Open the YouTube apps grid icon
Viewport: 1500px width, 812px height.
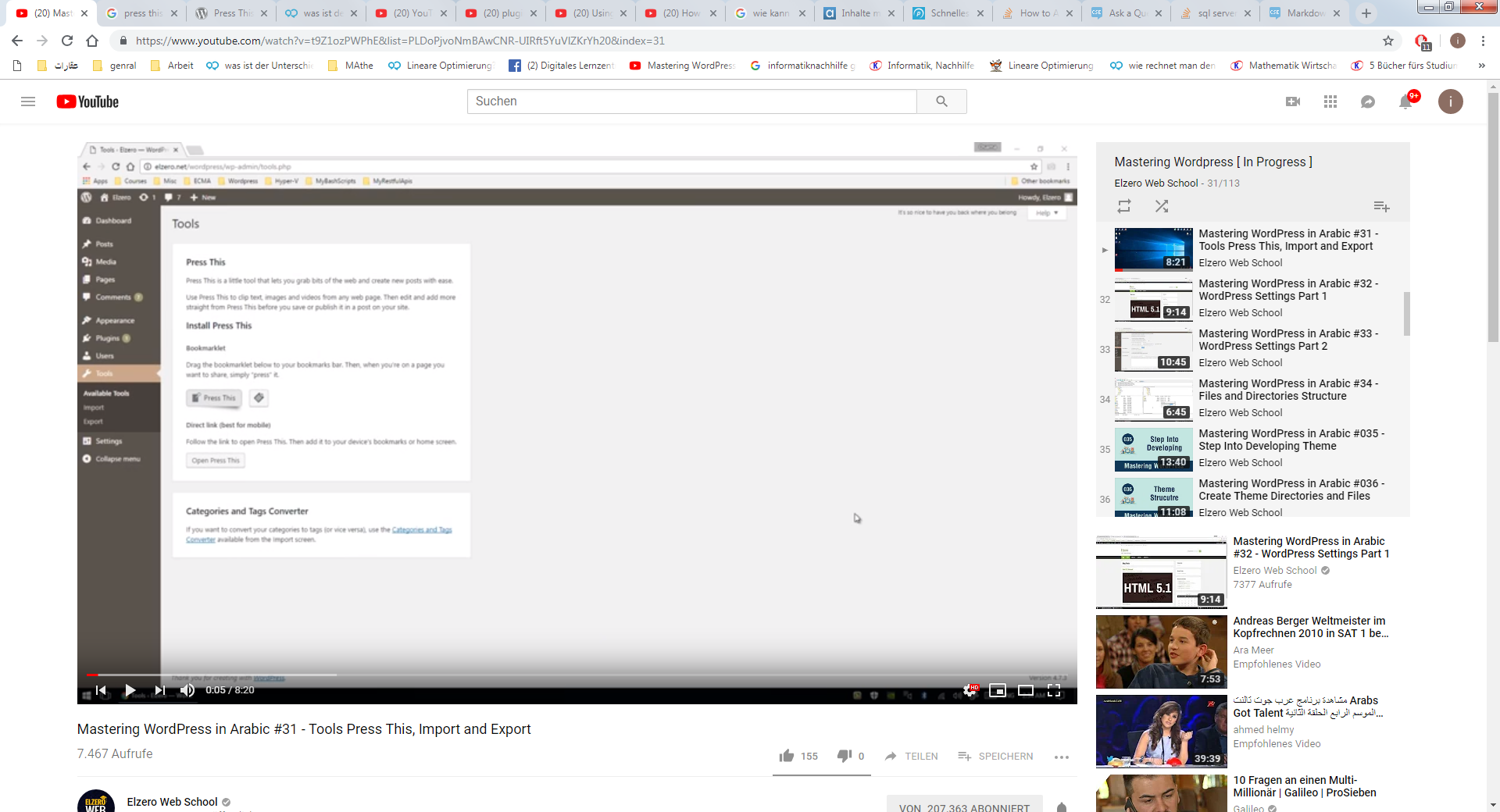pyautogui.click(x=1330, y=101)
